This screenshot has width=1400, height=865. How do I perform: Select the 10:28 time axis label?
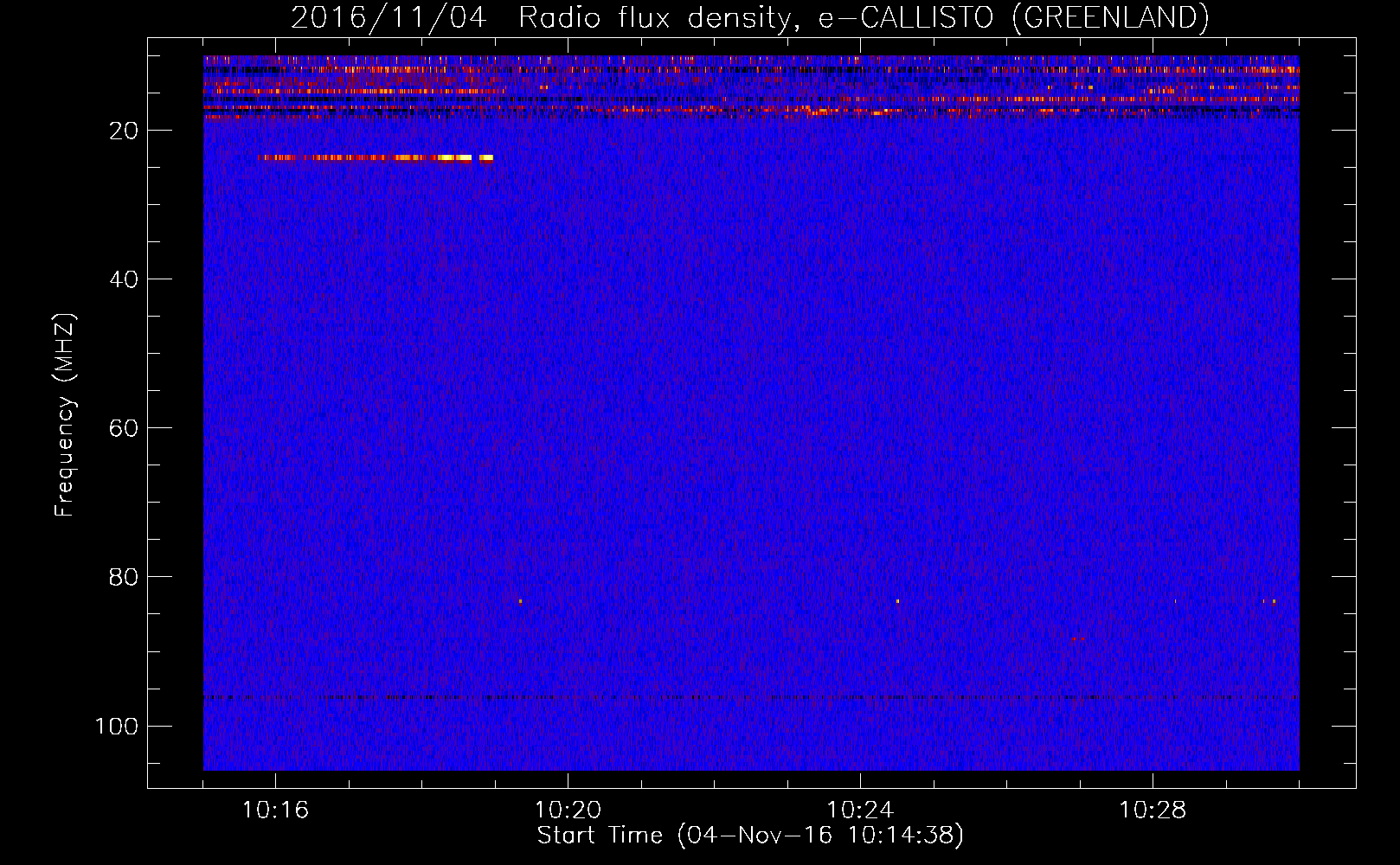coord(1153,811)
